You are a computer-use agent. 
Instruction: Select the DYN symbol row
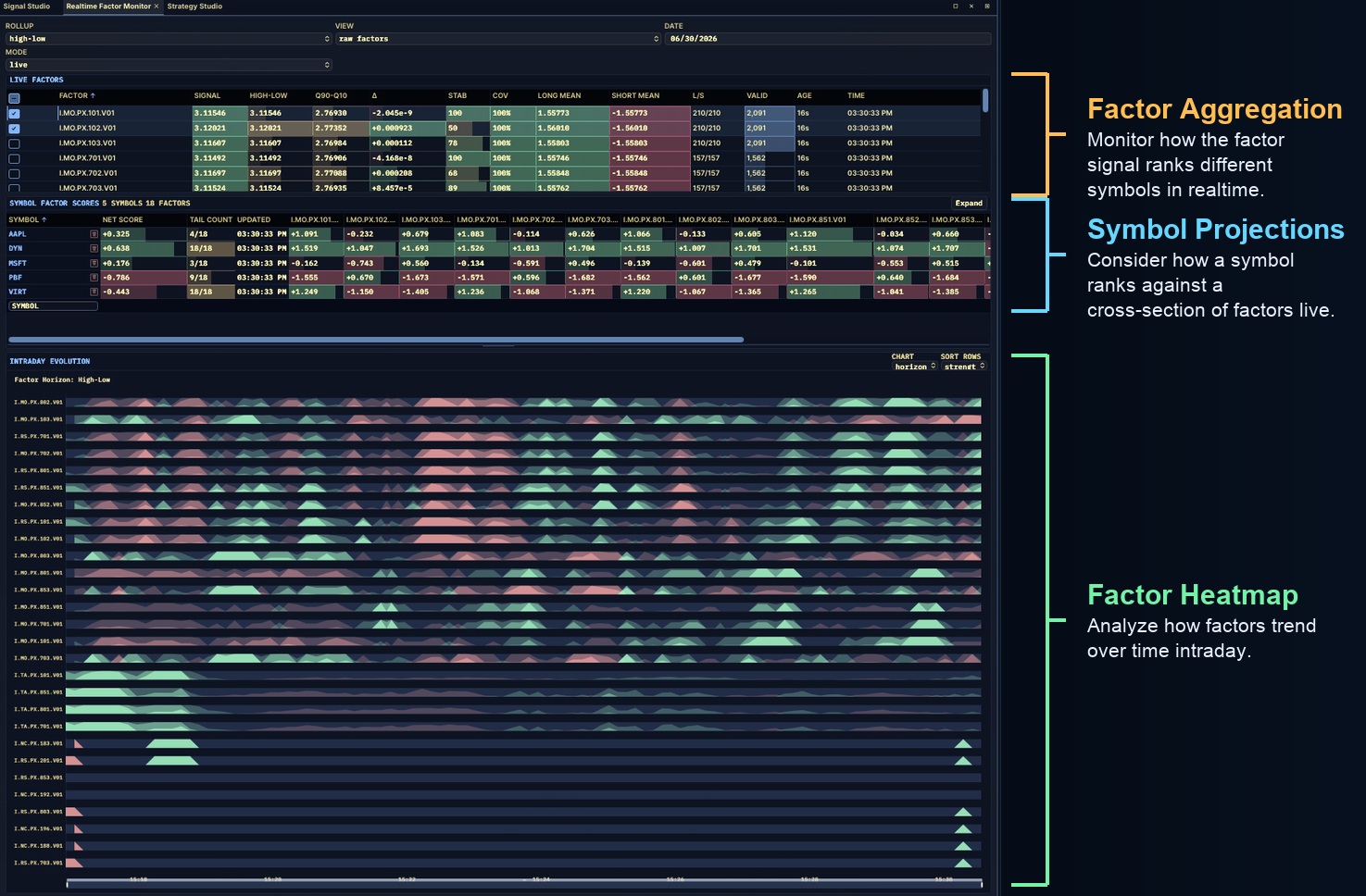(x=497, y=249)
